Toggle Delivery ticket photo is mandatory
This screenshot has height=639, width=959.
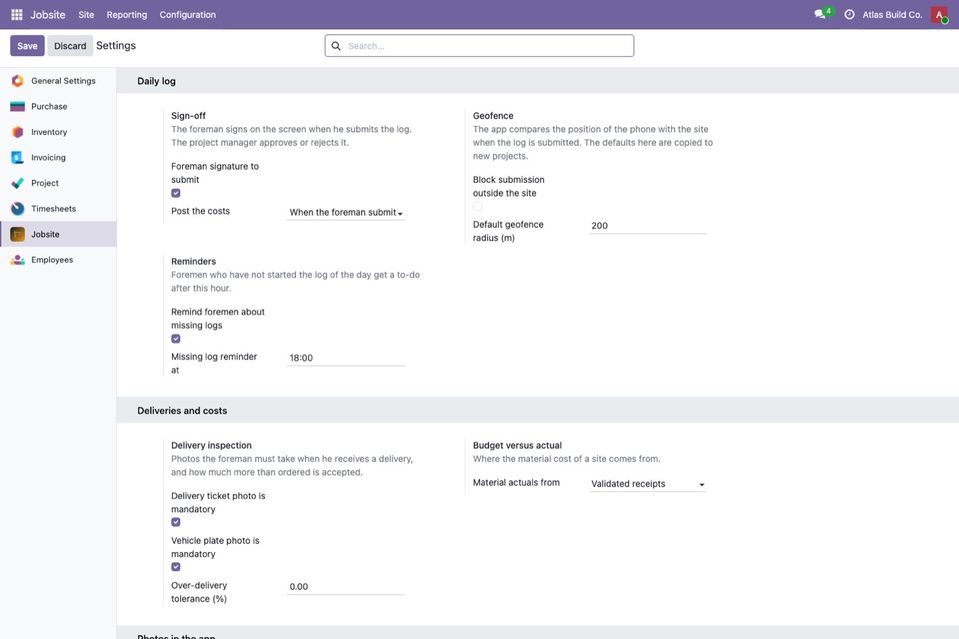pos(176,522)
